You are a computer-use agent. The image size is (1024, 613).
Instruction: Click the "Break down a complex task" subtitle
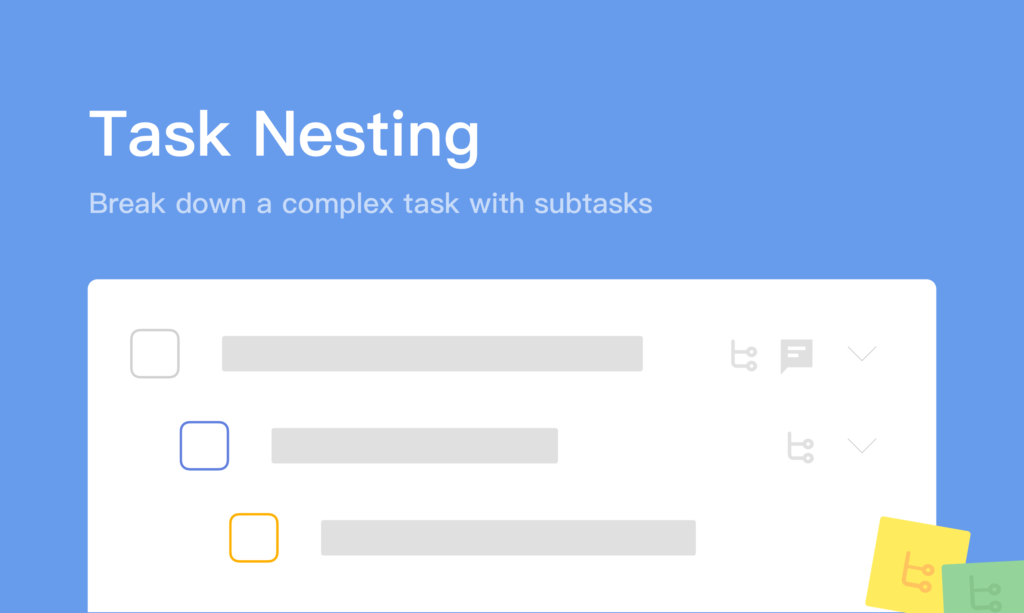coord(370,204)
